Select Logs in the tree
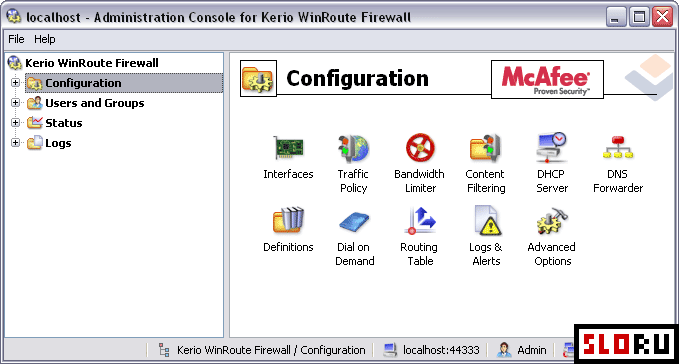This screenshot has width=679, height=364. pyautogui.click(x=58, y=143)
